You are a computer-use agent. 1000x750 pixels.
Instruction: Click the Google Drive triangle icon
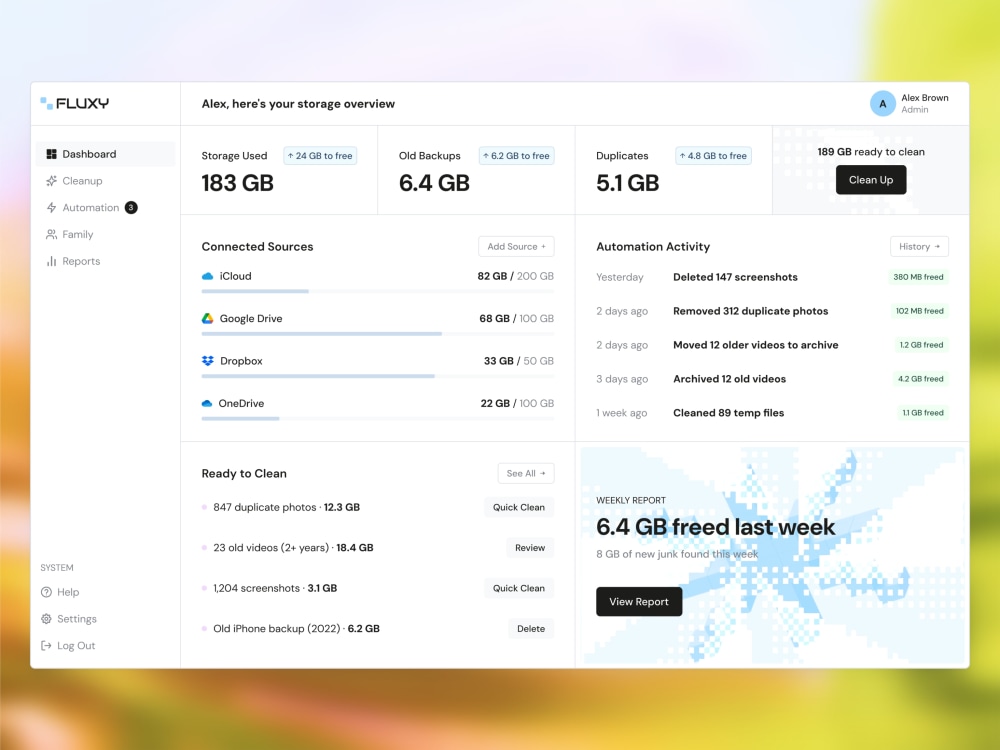(x=207, y=318)
